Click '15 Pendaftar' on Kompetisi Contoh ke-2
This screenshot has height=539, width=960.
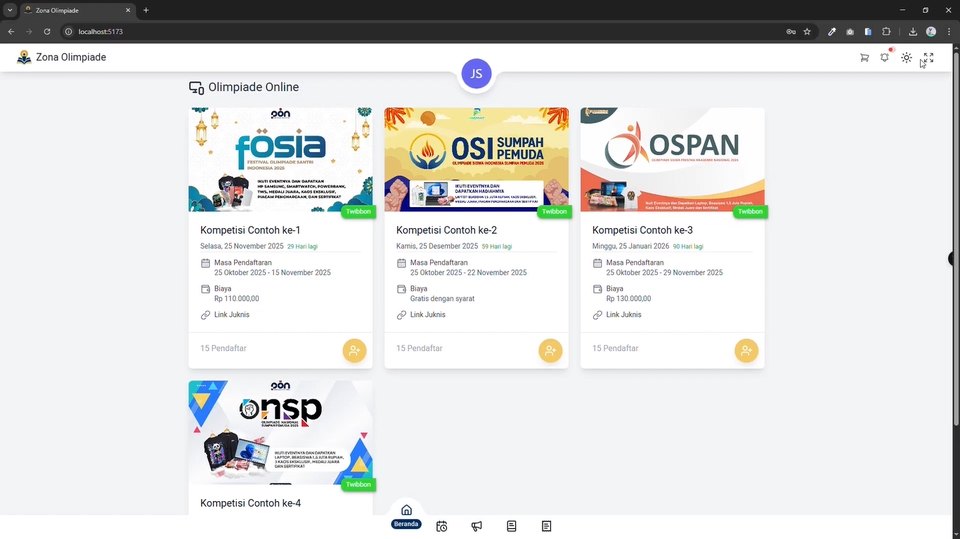(x=419, y=348)
